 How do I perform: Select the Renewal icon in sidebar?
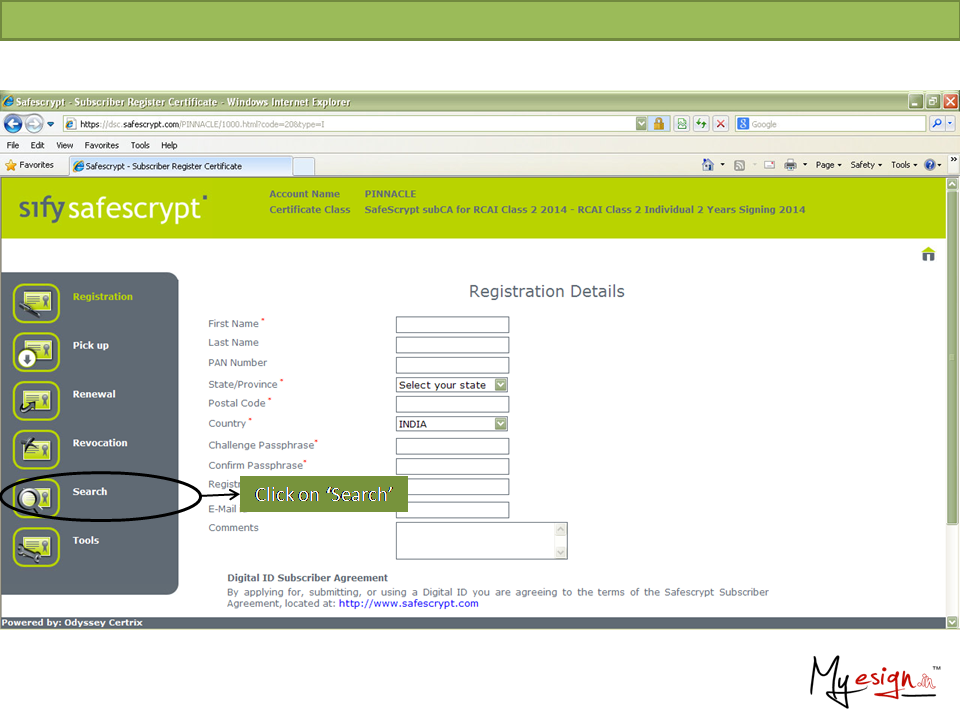point(37,401)
